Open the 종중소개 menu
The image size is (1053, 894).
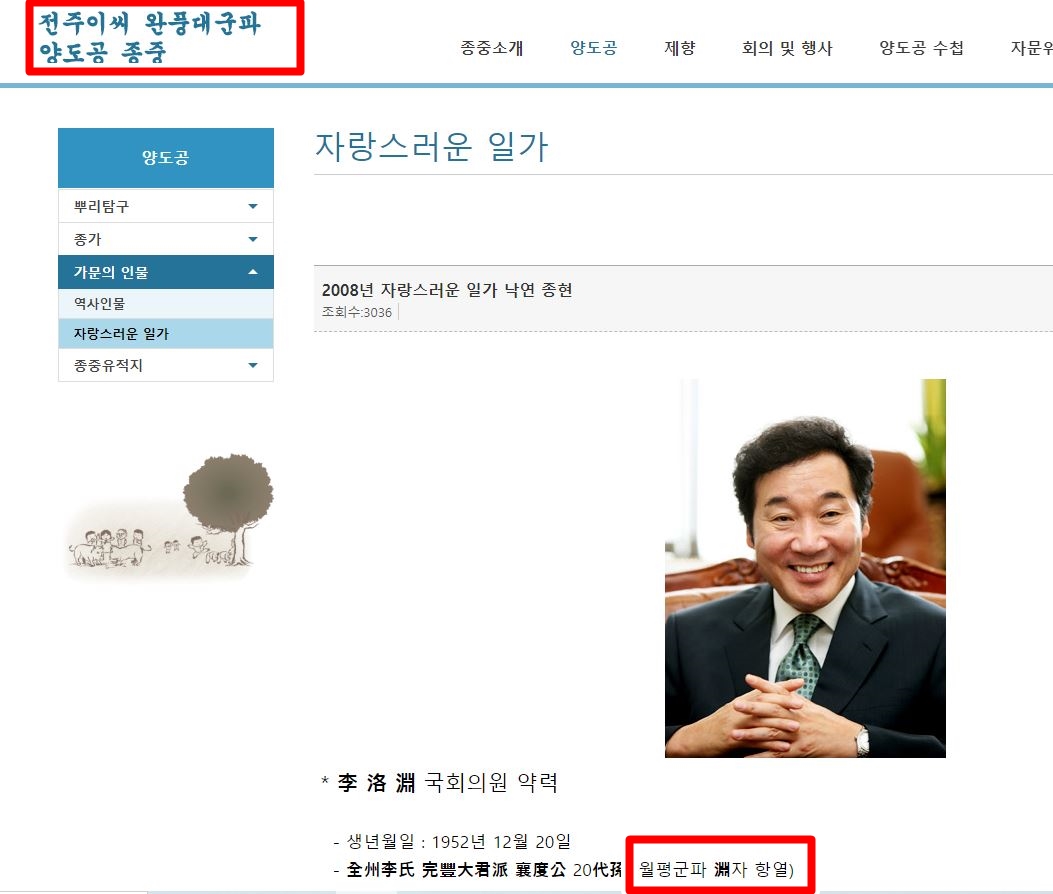point(492,48)
